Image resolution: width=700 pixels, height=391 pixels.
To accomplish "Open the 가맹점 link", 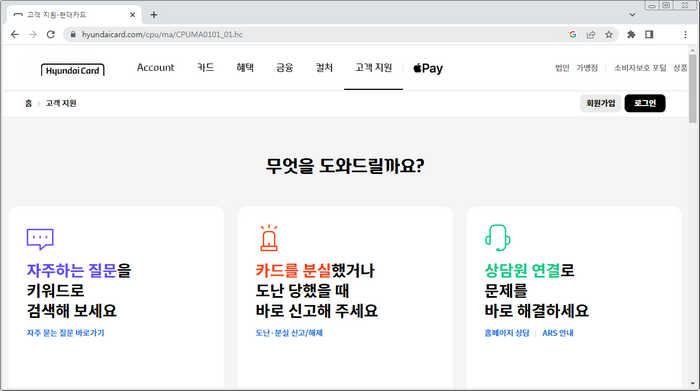I will [x=587, y=68].
